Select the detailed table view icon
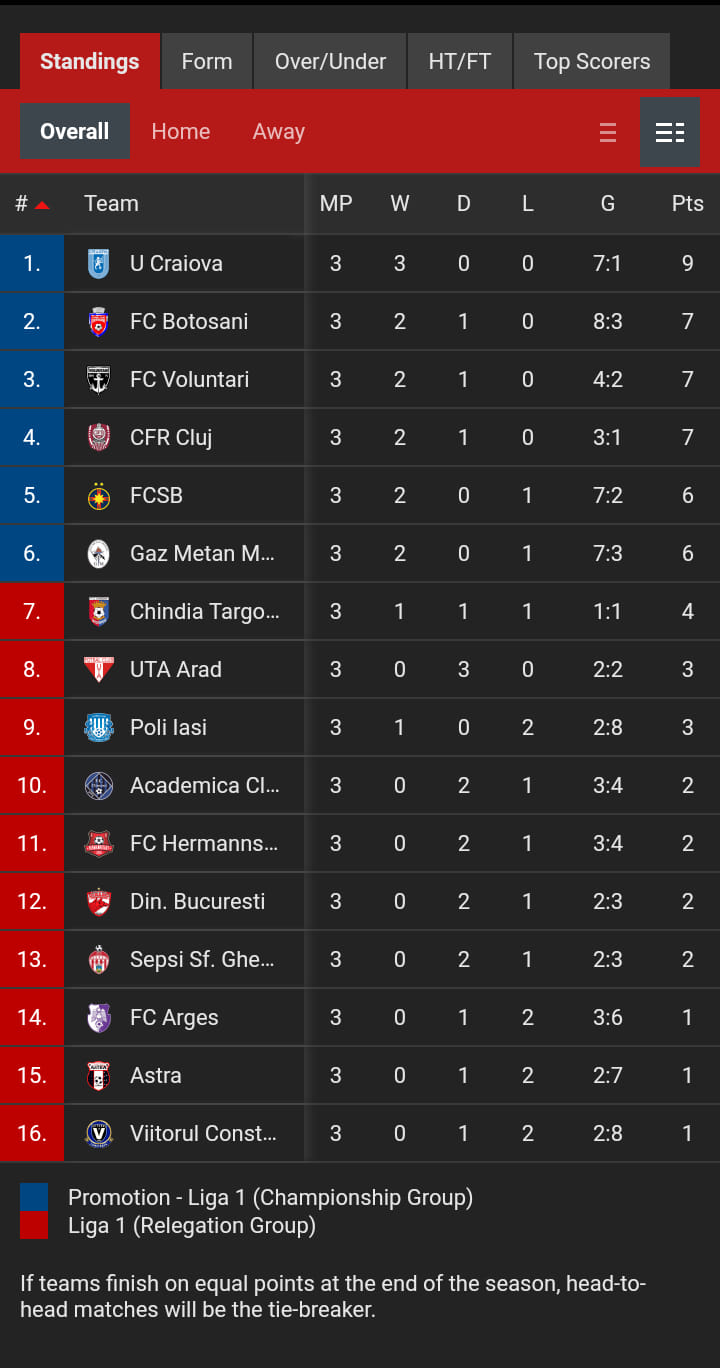This screenshot has width=720, height=1368. pyautogui.click(x=670, y=132)
